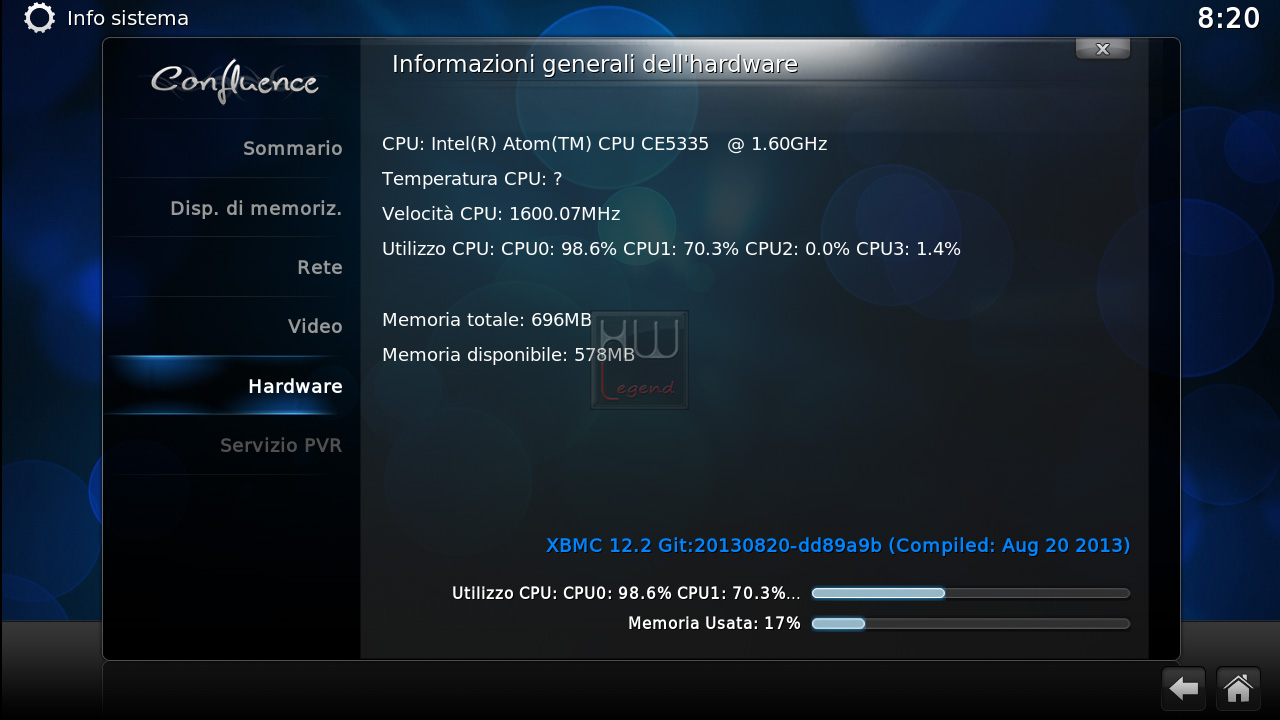The height and width of the screenshot is (720, 1280).
Task: Click the back arrow icon
Action: click(x=1184, y=689)
